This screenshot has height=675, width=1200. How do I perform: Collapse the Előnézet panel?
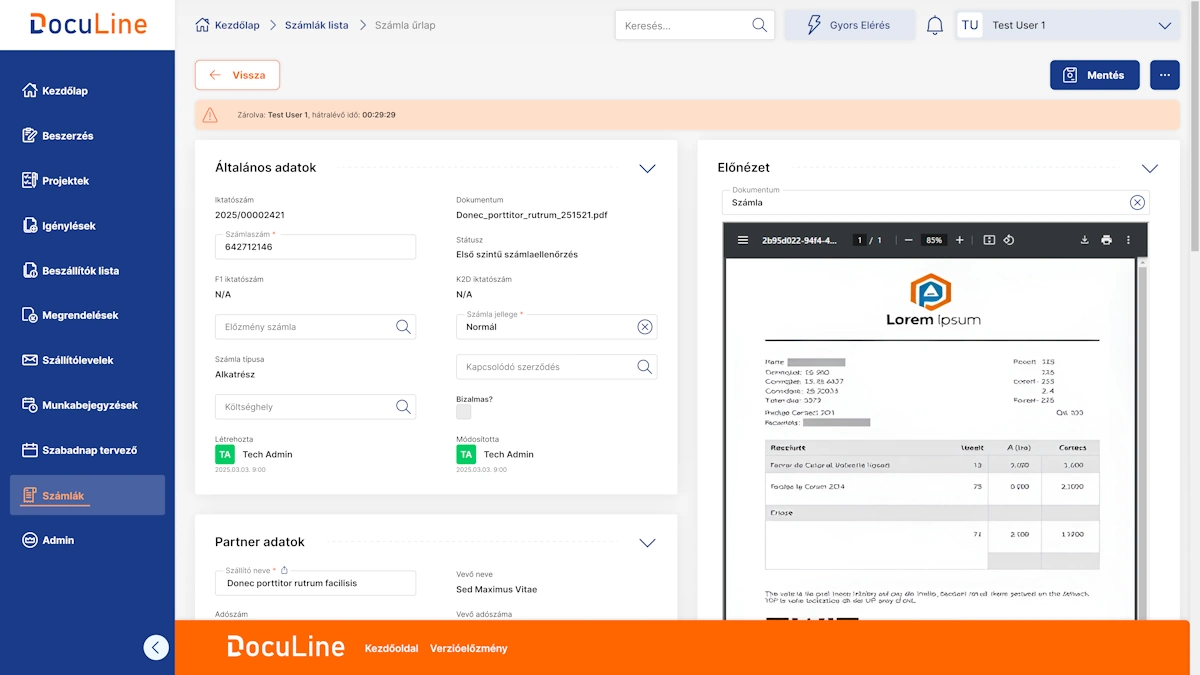[1150, 168]
